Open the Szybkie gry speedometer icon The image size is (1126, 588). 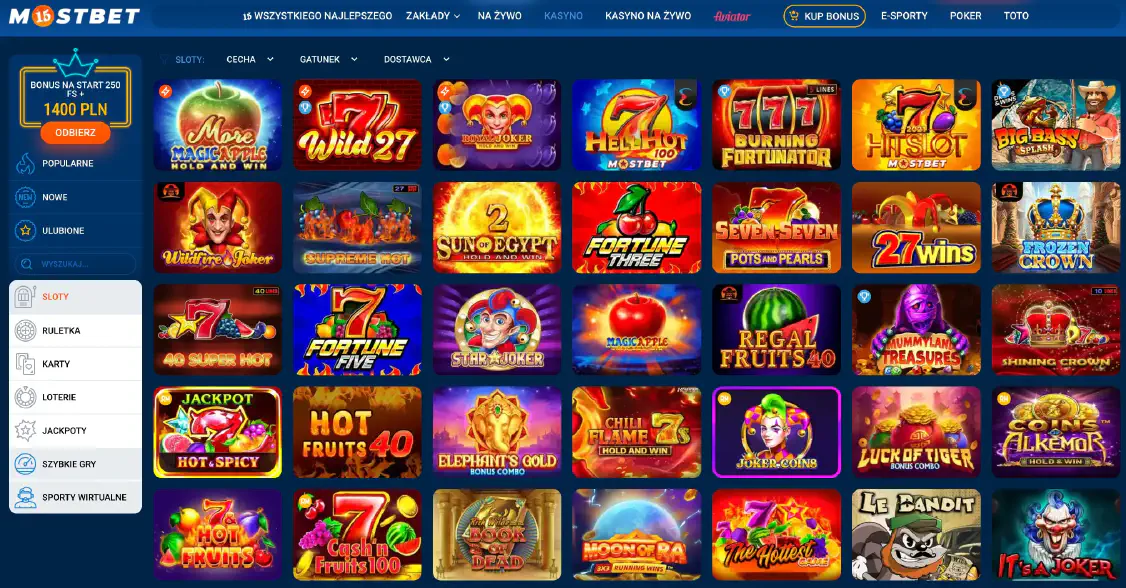(x=25, y=464)
